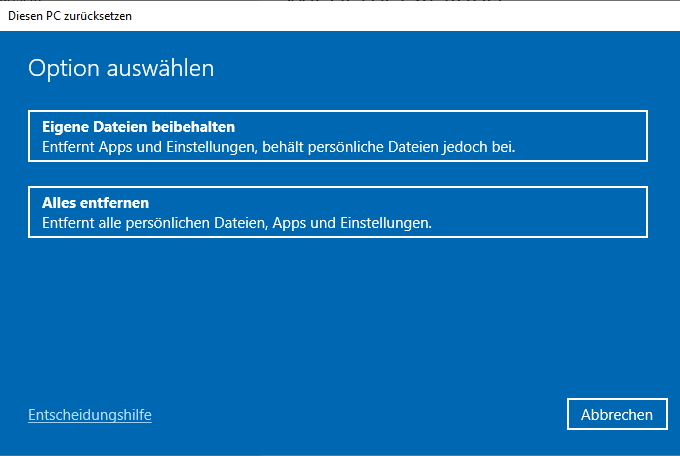The image size is (680, 456).
Task: Open the Entscheidungshilfe link
Action: 90,415
